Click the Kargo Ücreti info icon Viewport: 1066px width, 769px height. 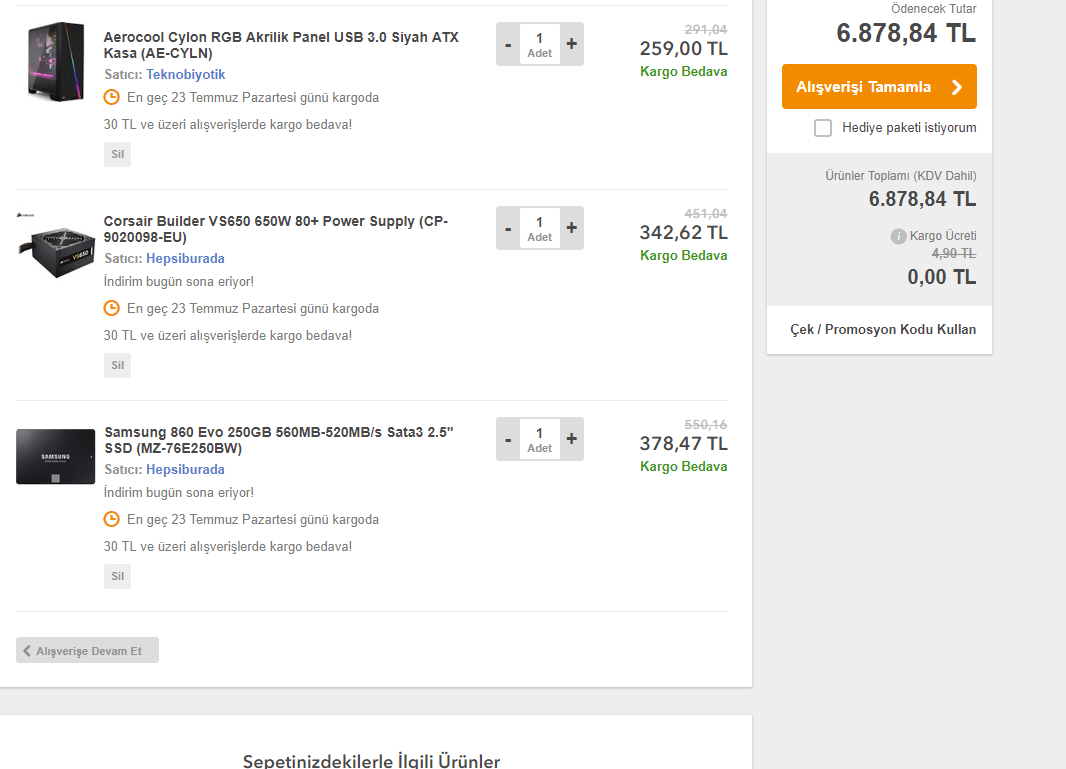898,237
